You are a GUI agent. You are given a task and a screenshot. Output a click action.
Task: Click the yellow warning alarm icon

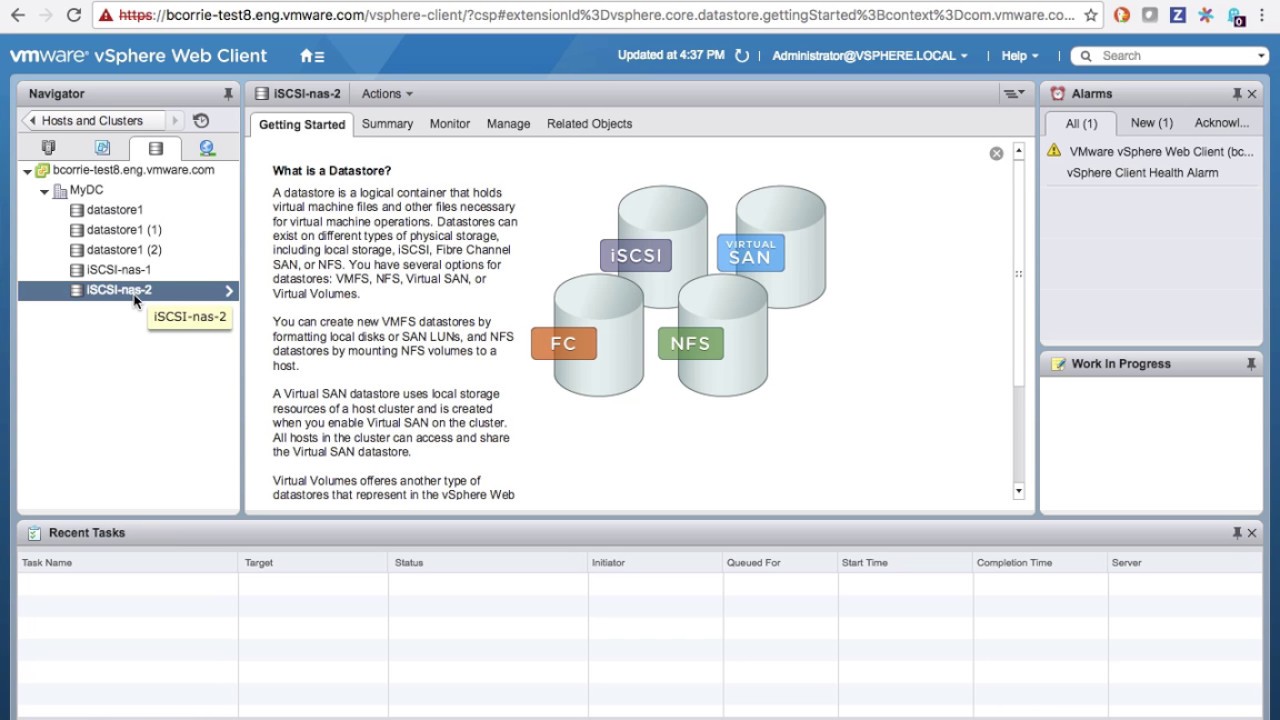coord(1054,151)
